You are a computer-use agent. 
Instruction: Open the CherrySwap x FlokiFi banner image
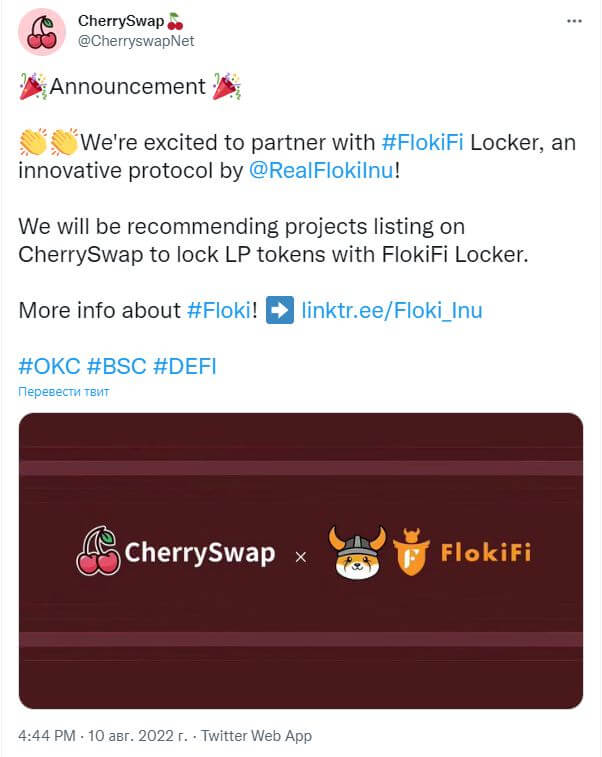[301, 561]
